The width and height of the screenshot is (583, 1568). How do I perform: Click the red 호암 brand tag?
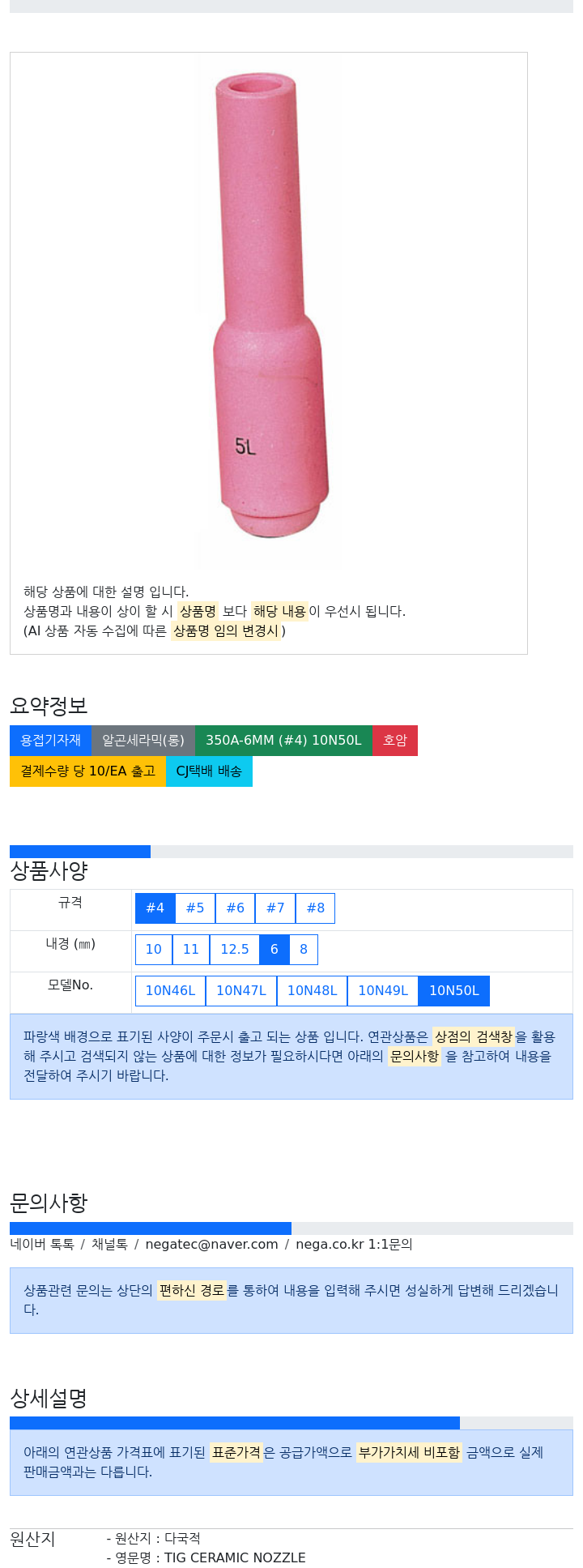point(395,741)
